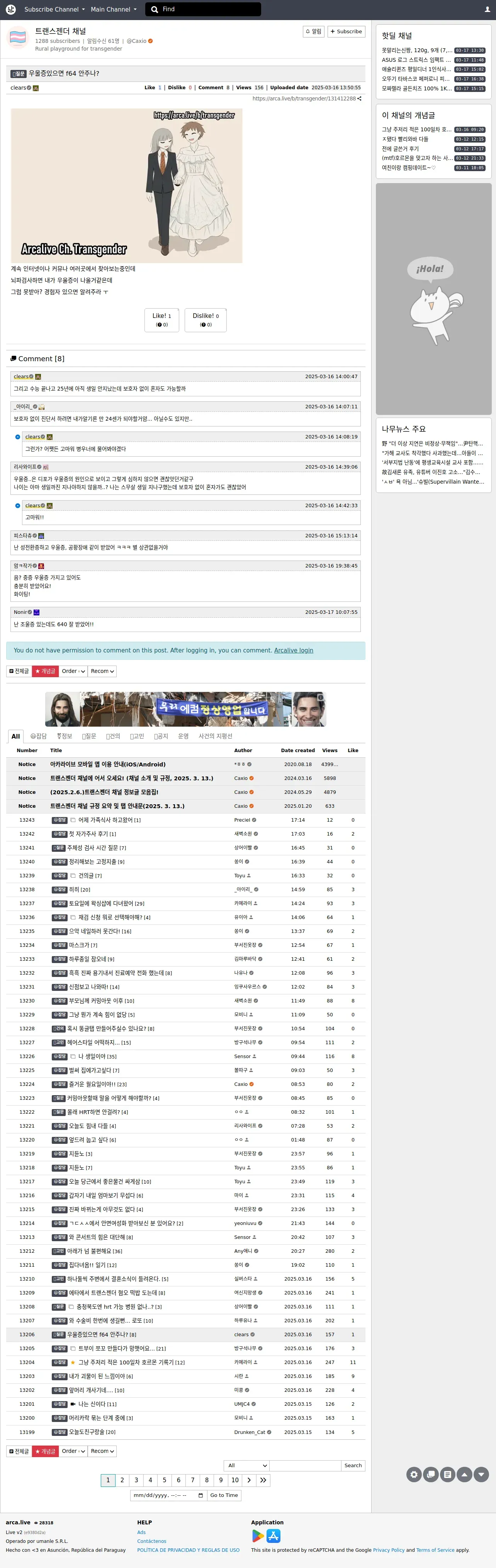Click the floating scroll-to-bottom arrow button
Screen dimensions: 496x1568
[481, 1474]
